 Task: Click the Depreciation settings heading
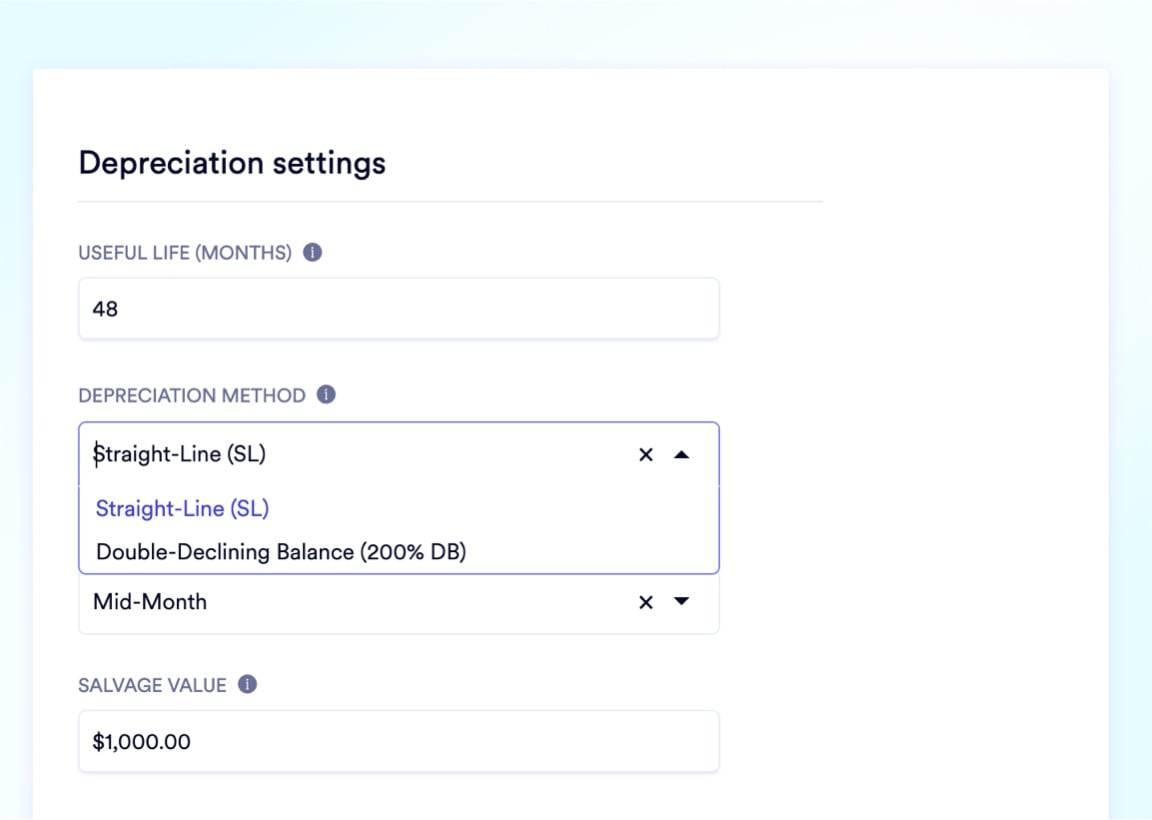(x=232, y=163)
